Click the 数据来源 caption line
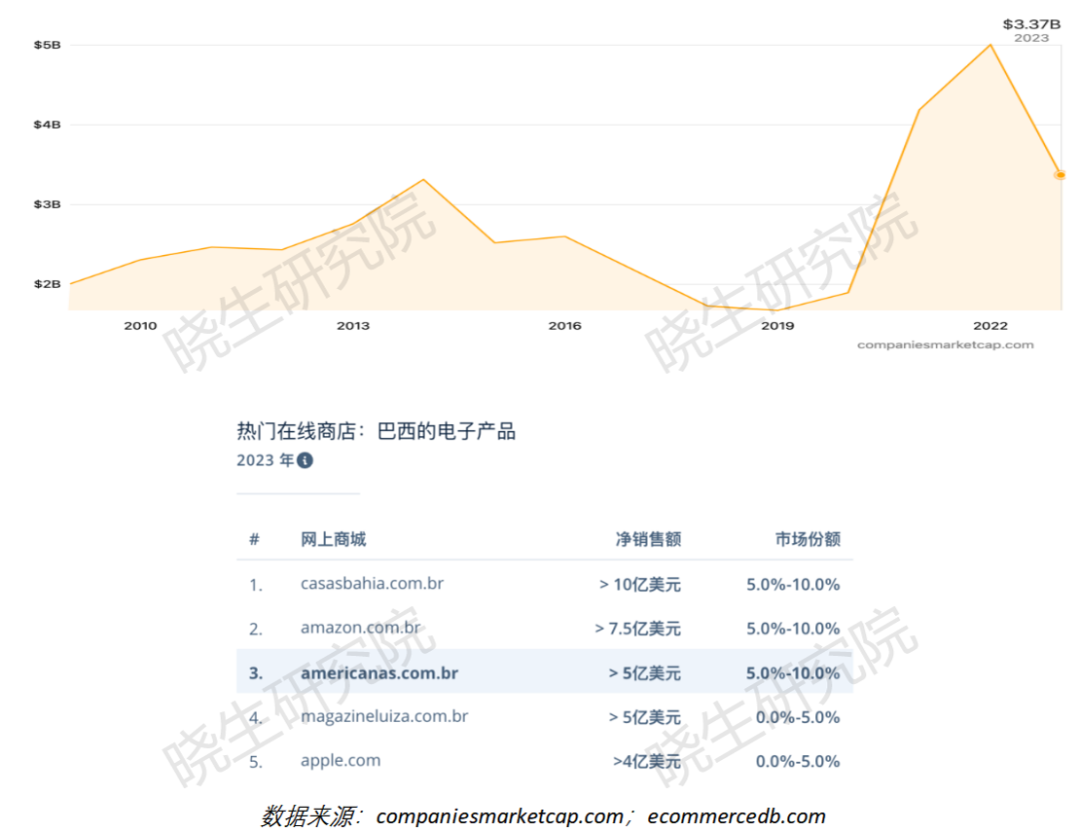 [543, 815]
